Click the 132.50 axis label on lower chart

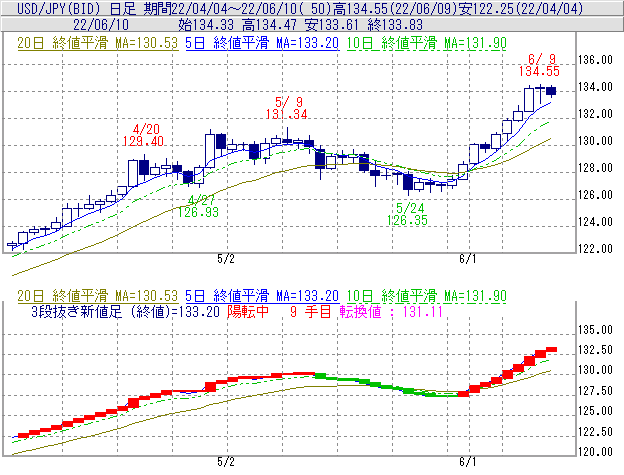(595, 350)
